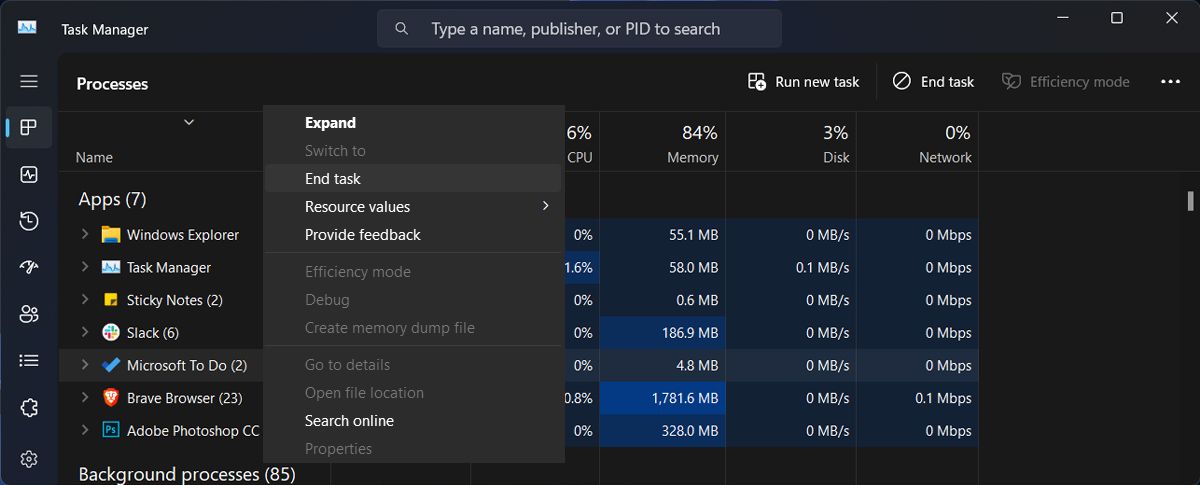Click the process search input field
The image size is (1200, 485).
590,29
